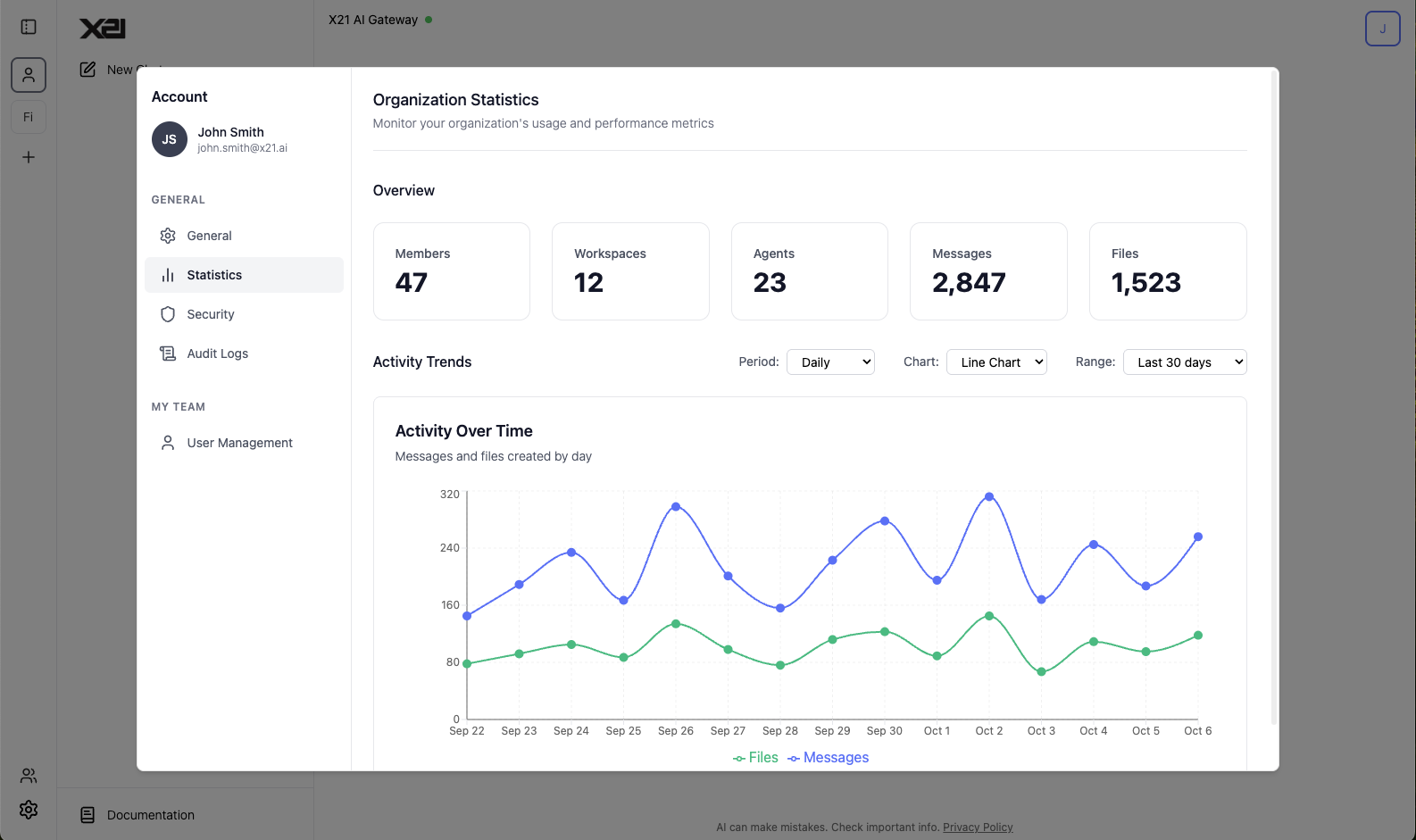Open the Privacy Policy link

pyautogui.click(x=978, y=828)
